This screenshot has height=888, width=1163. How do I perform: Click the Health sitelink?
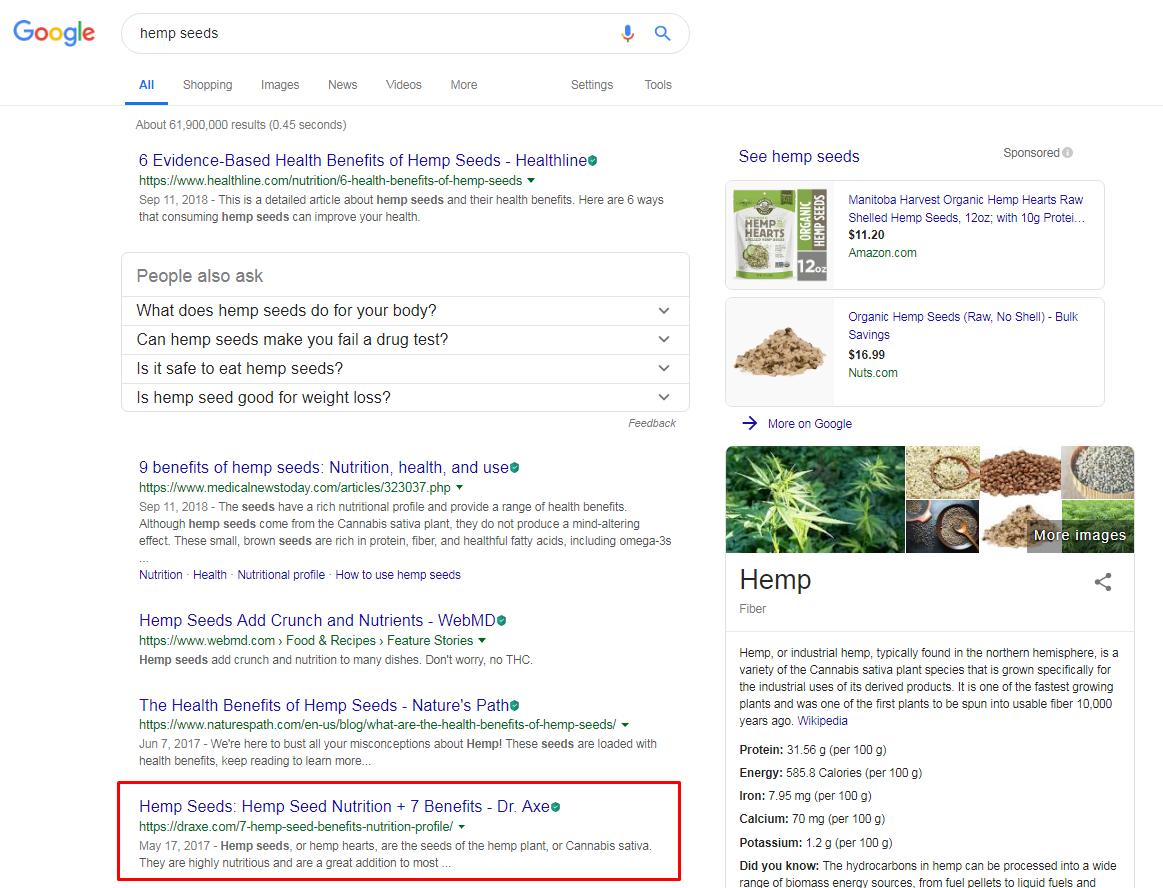click(210, 575)
